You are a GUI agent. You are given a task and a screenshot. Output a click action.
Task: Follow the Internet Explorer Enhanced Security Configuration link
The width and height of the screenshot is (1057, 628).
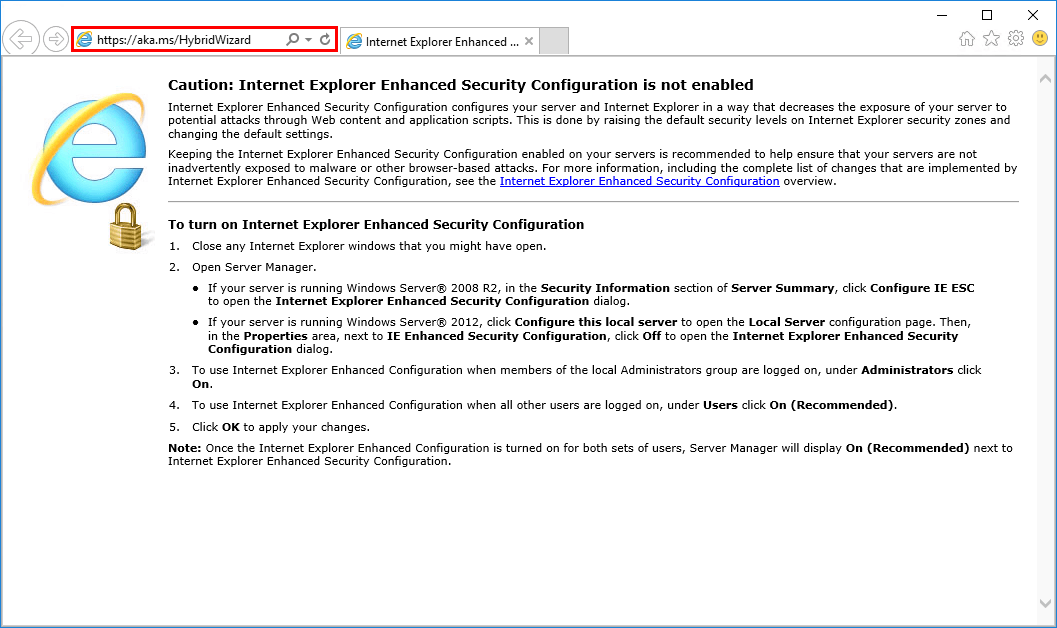pyautogui.click(x=639, y=181)
